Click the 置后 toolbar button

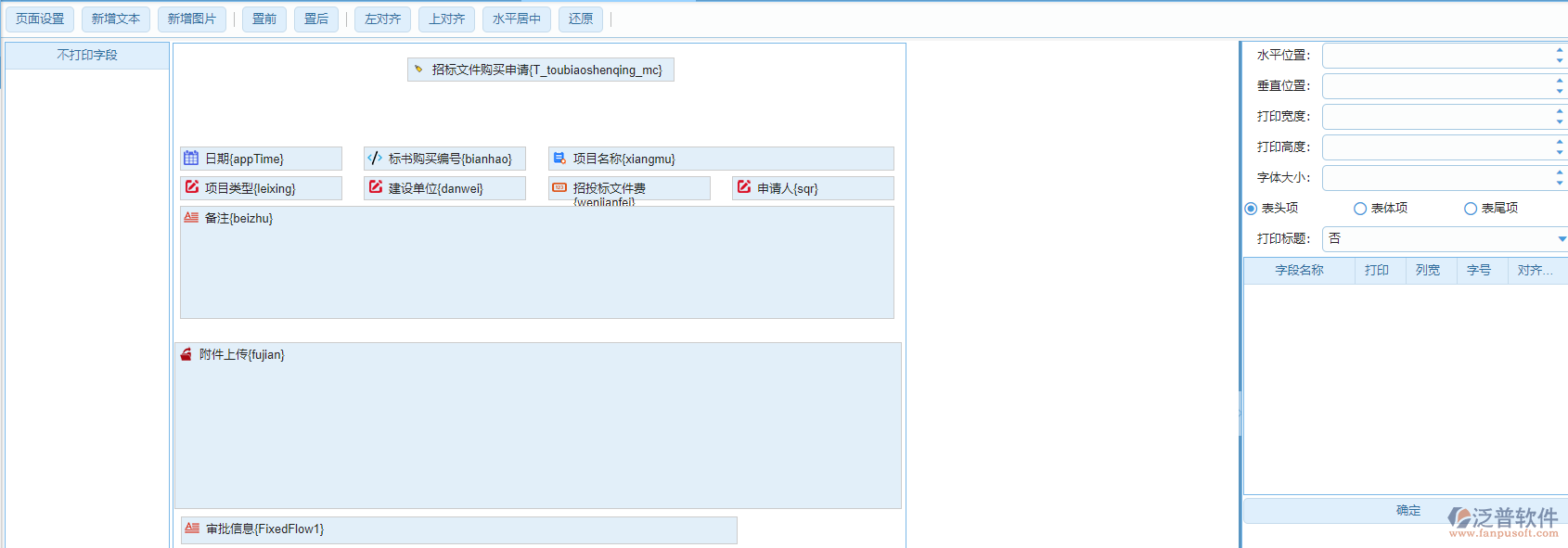[316, 19]
